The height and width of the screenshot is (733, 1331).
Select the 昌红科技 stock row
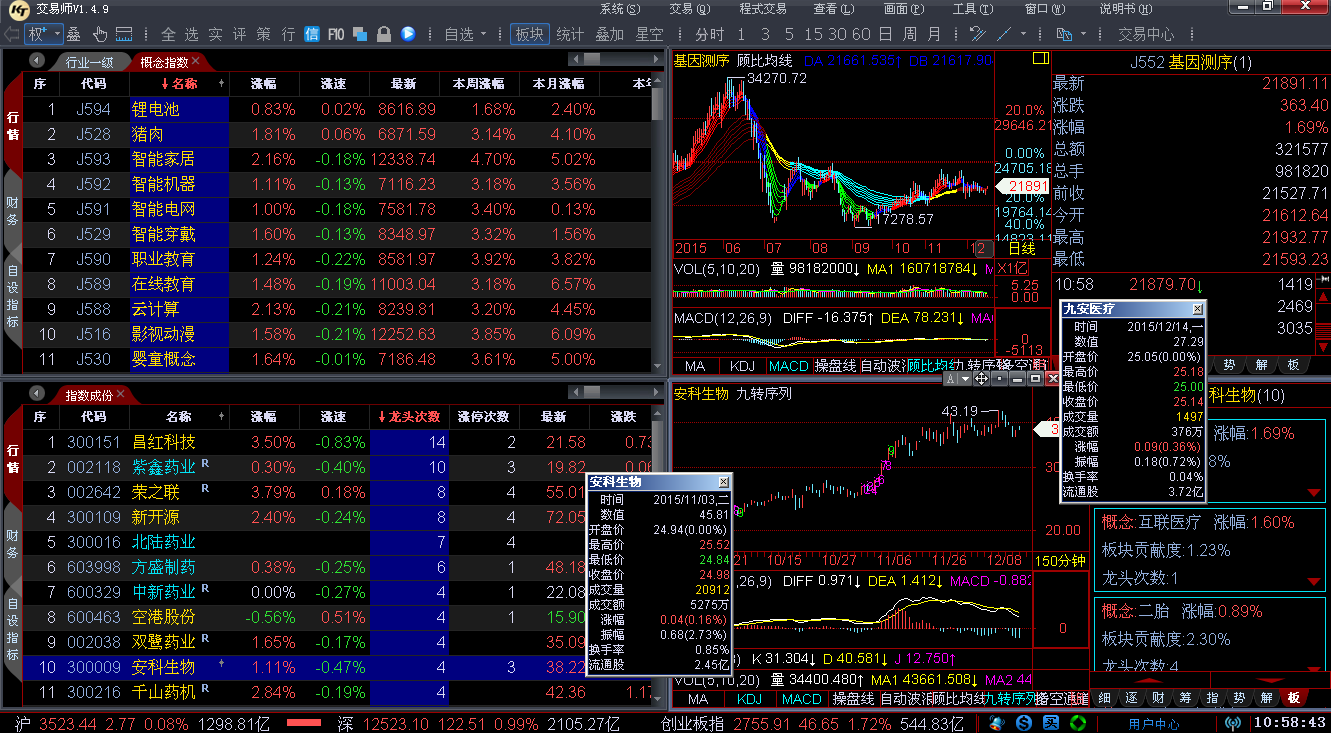click(x=164, y=442)
